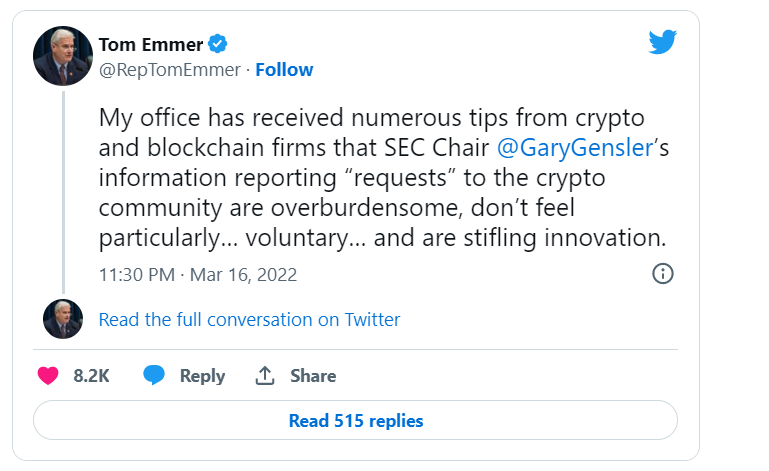Click the tweet body text

[x=380, y=180]
